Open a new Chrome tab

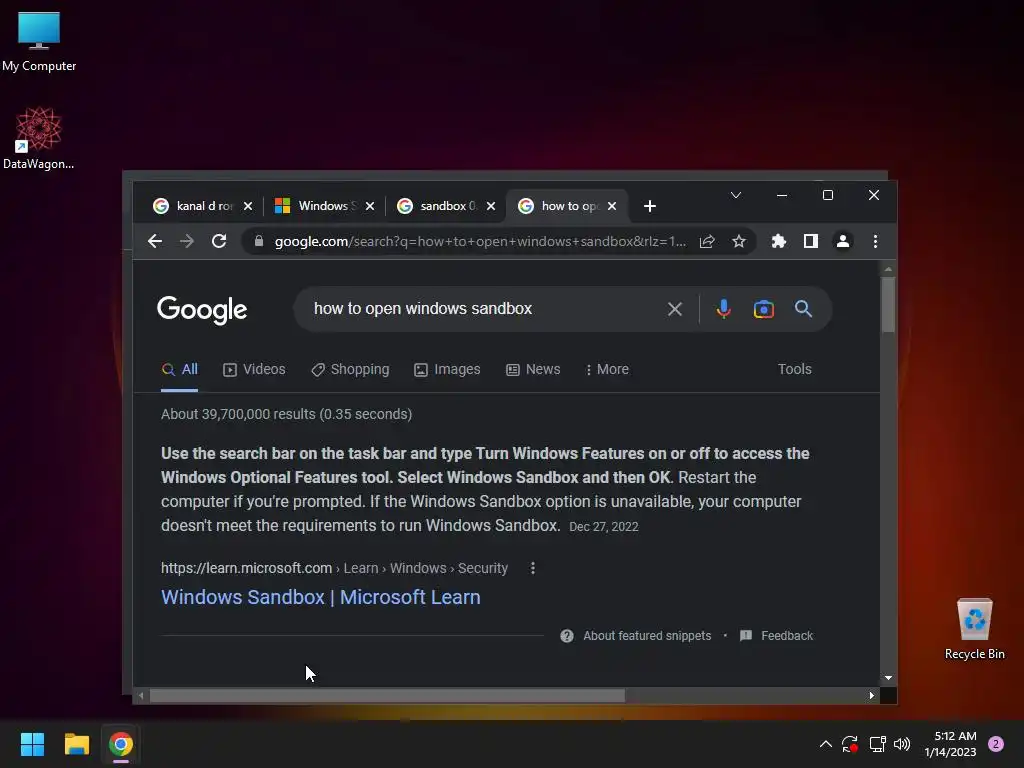(649, 206)
